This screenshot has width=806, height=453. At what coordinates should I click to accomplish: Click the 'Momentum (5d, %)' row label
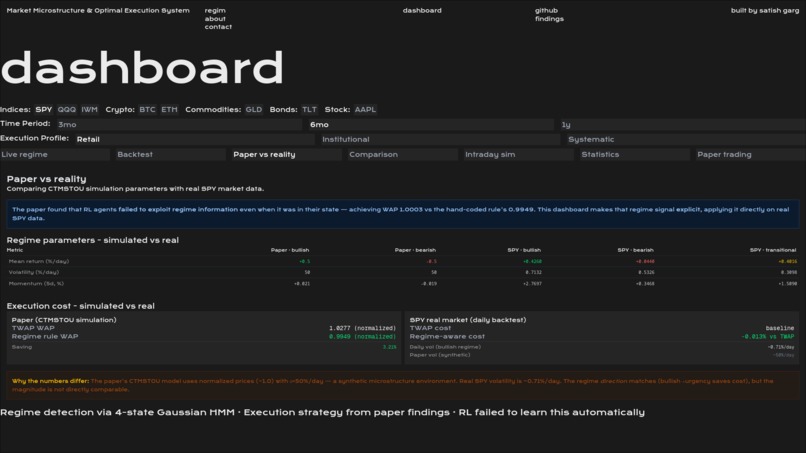36,283
